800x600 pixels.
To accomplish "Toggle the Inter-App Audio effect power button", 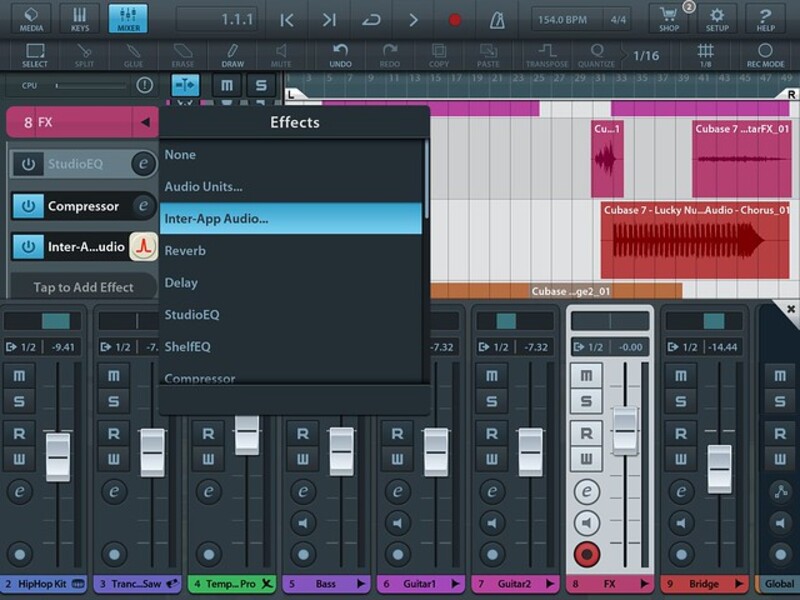I will pos(28,247).
